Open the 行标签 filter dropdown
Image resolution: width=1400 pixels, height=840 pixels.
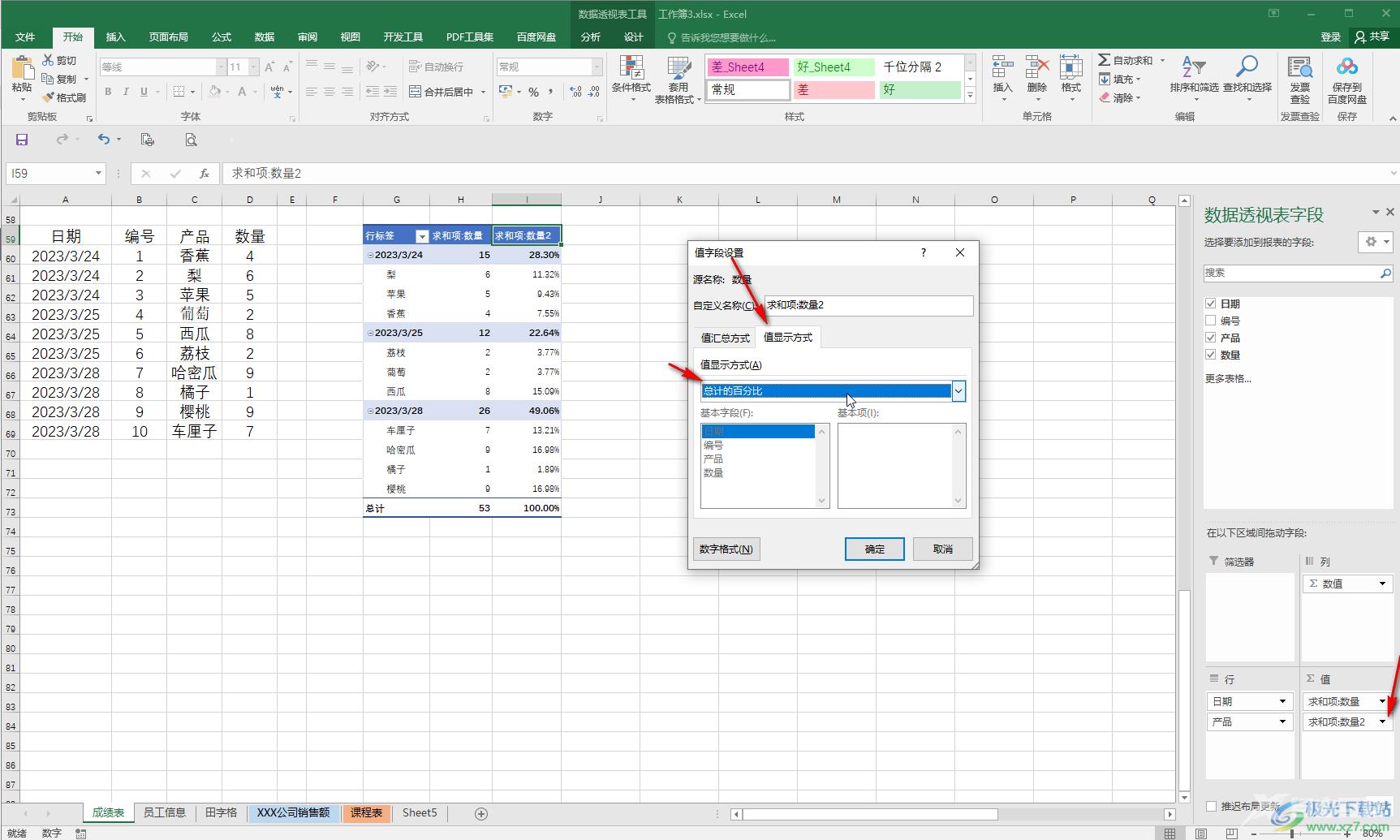click(422, 236)
